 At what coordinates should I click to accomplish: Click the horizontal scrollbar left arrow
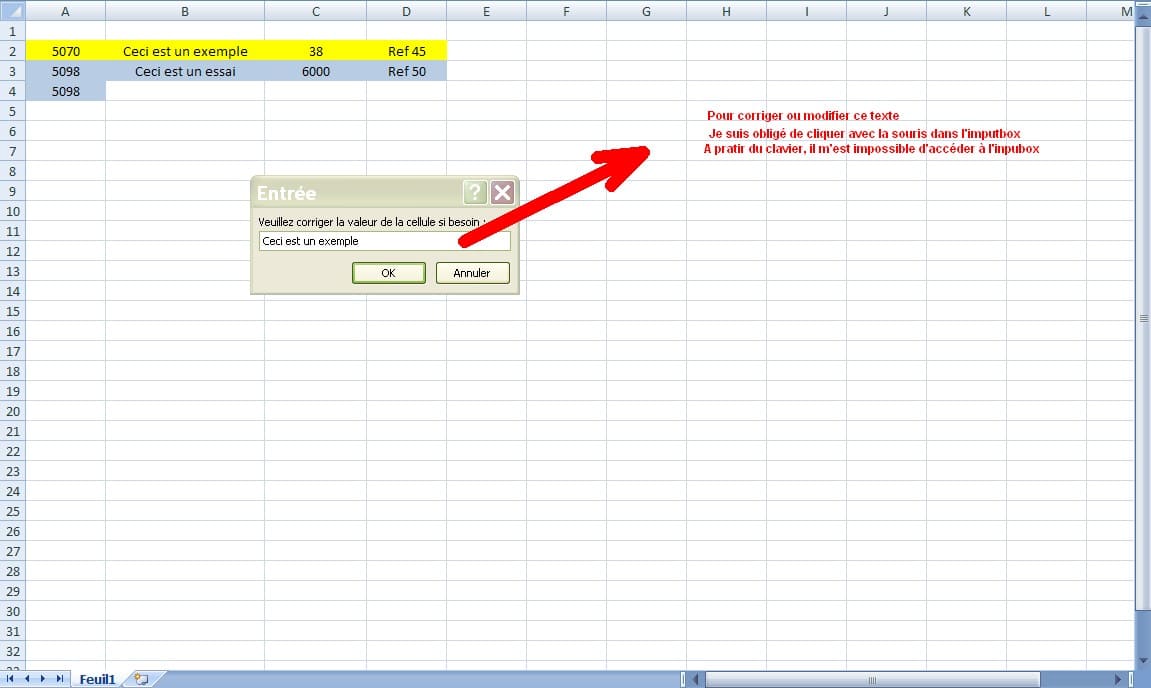coord(696,679)
